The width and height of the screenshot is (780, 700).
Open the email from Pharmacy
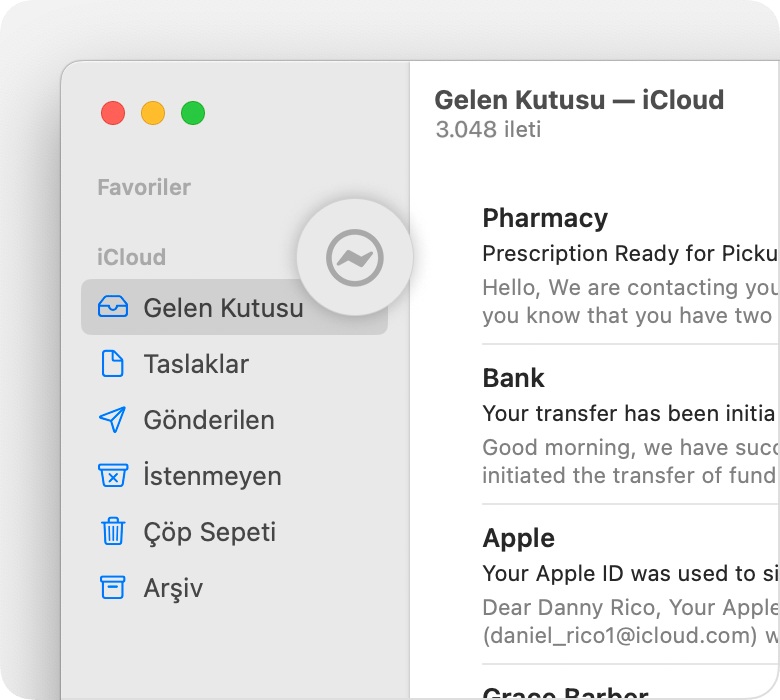click(545, 218)
